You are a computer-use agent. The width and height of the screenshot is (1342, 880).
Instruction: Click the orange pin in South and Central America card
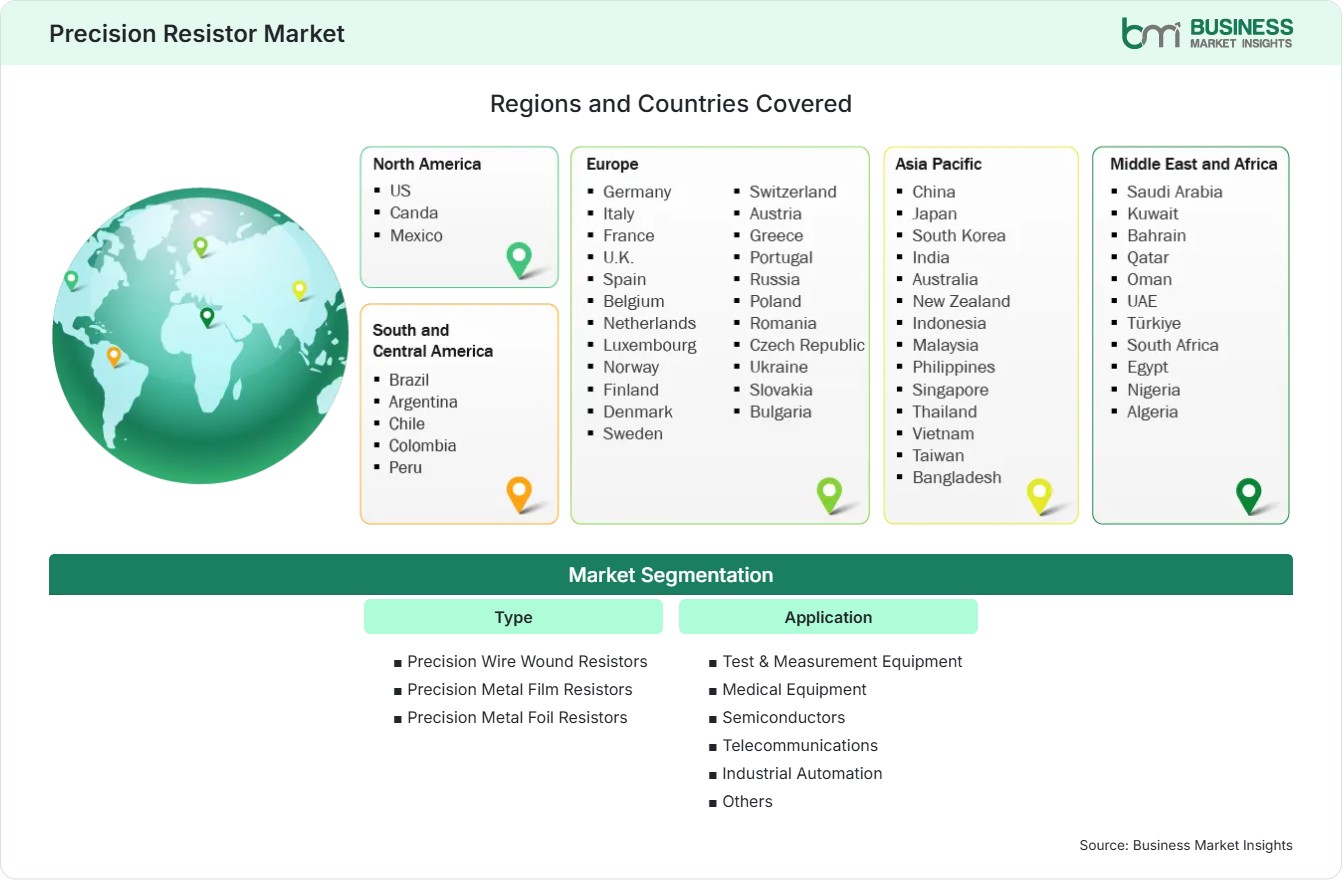[x=519, y=494]
